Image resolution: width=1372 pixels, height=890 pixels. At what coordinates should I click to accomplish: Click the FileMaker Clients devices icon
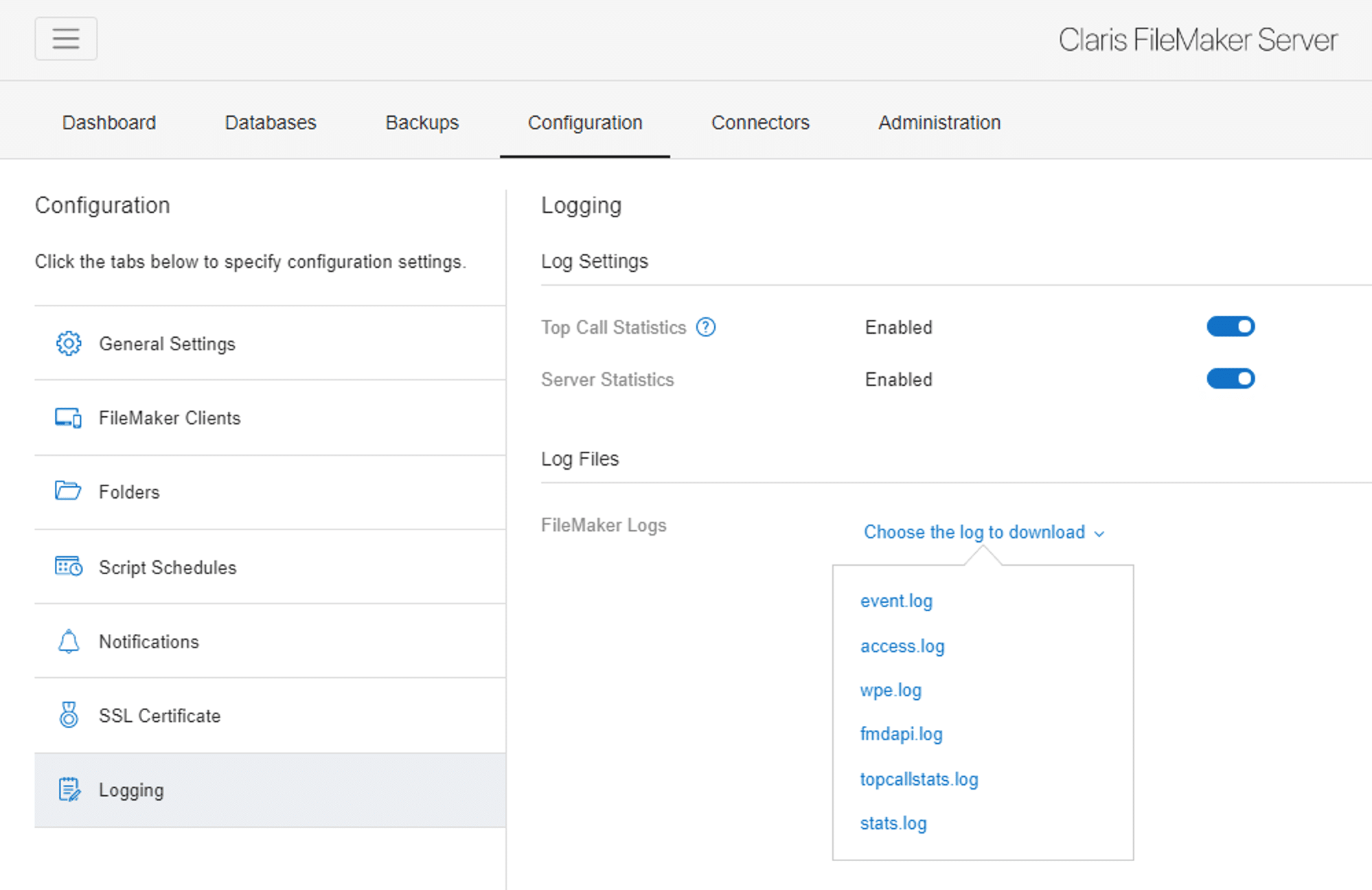69,418
